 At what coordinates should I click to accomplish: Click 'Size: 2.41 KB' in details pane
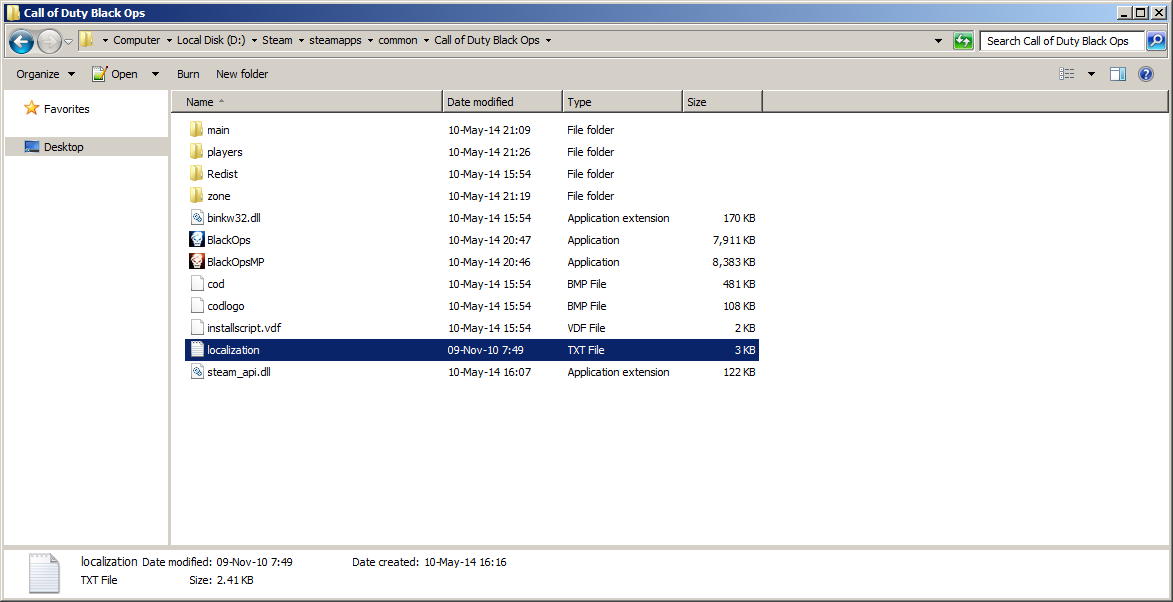(x=221, y=580)
